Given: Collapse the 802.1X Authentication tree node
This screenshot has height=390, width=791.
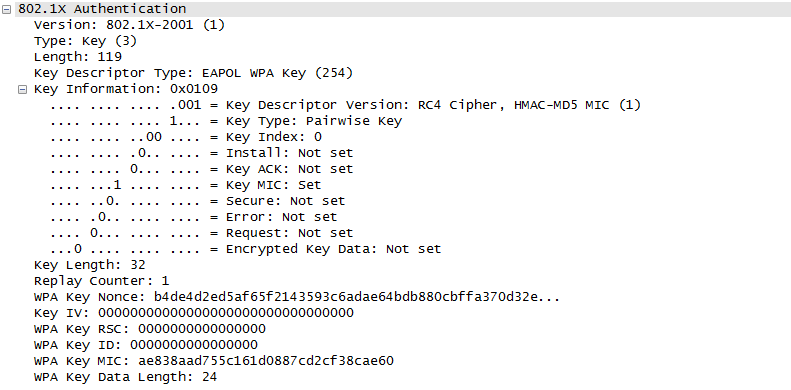Looking at the screenshot, I should (x=6, y=9).
